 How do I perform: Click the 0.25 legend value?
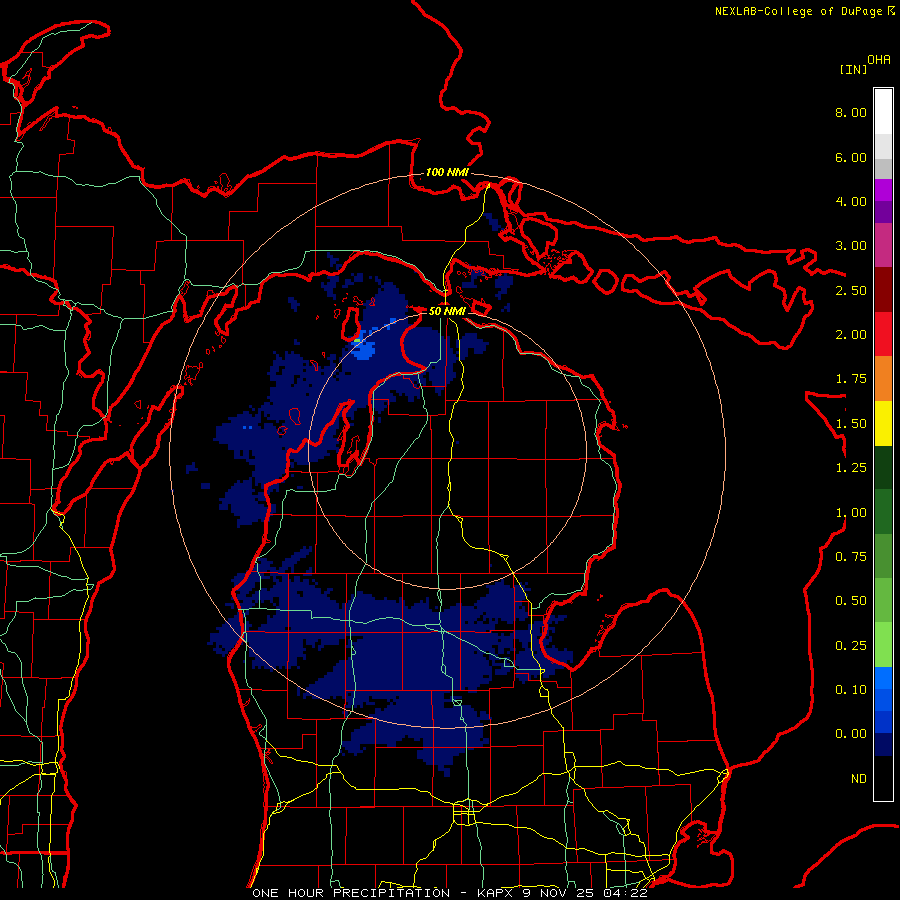tap(851, 646)
